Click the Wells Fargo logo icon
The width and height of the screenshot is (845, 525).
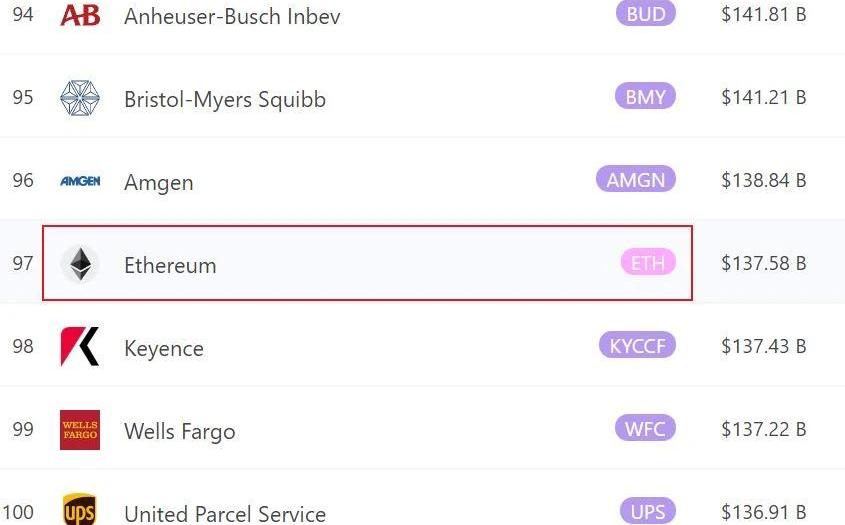[80, 430]
